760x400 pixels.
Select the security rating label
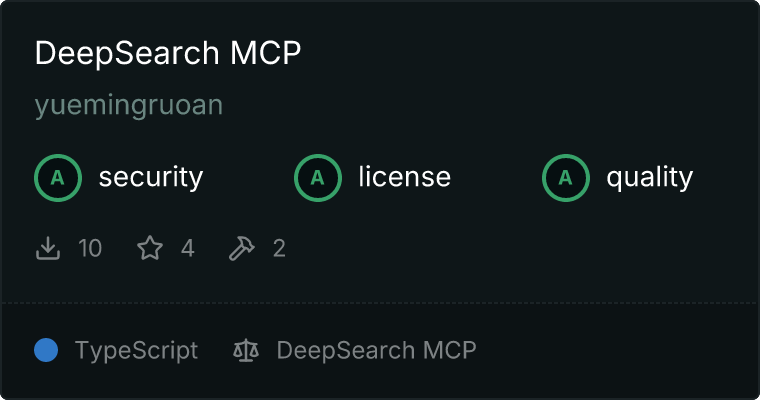(151, 177)
